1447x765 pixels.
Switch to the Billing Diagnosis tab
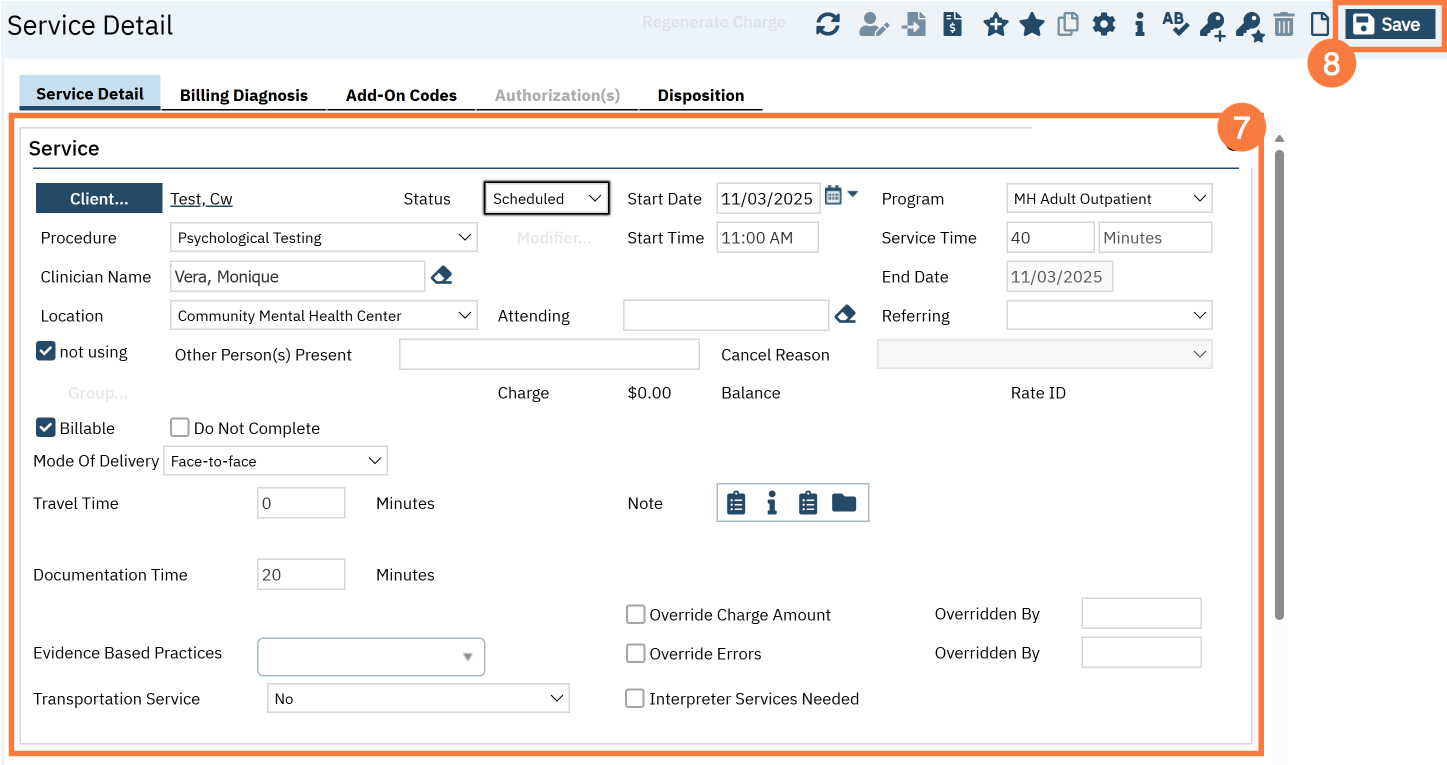[243, 96]
